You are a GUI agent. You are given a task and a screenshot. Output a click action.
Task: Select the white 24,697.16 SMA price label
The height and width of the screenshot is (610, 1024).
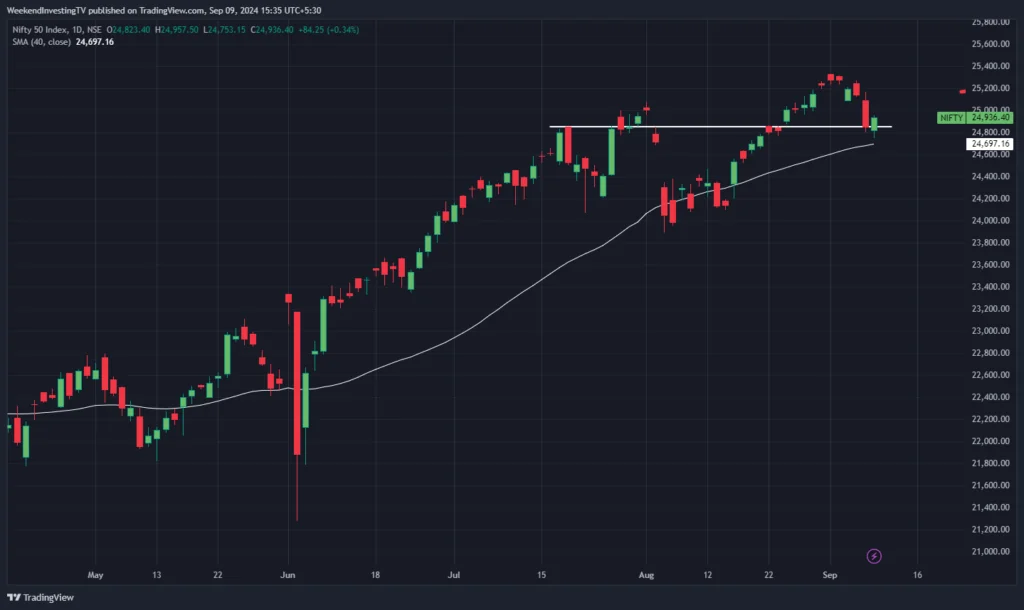[990, 144]
